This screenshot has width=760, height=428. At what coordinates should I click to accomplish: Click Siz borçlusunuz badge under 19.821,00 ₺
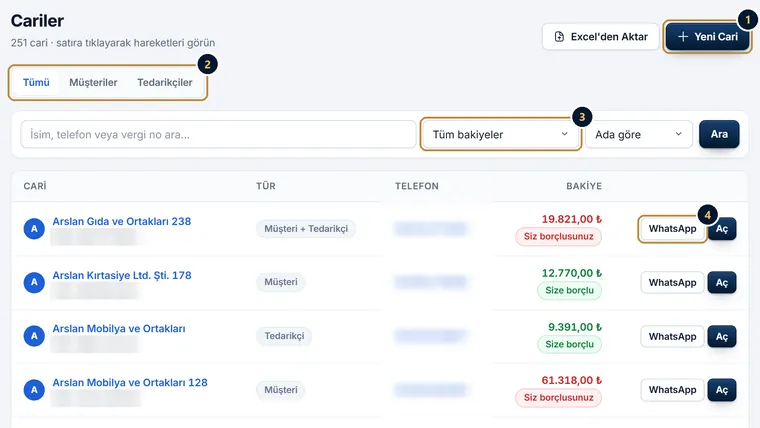tap(558, 237)
